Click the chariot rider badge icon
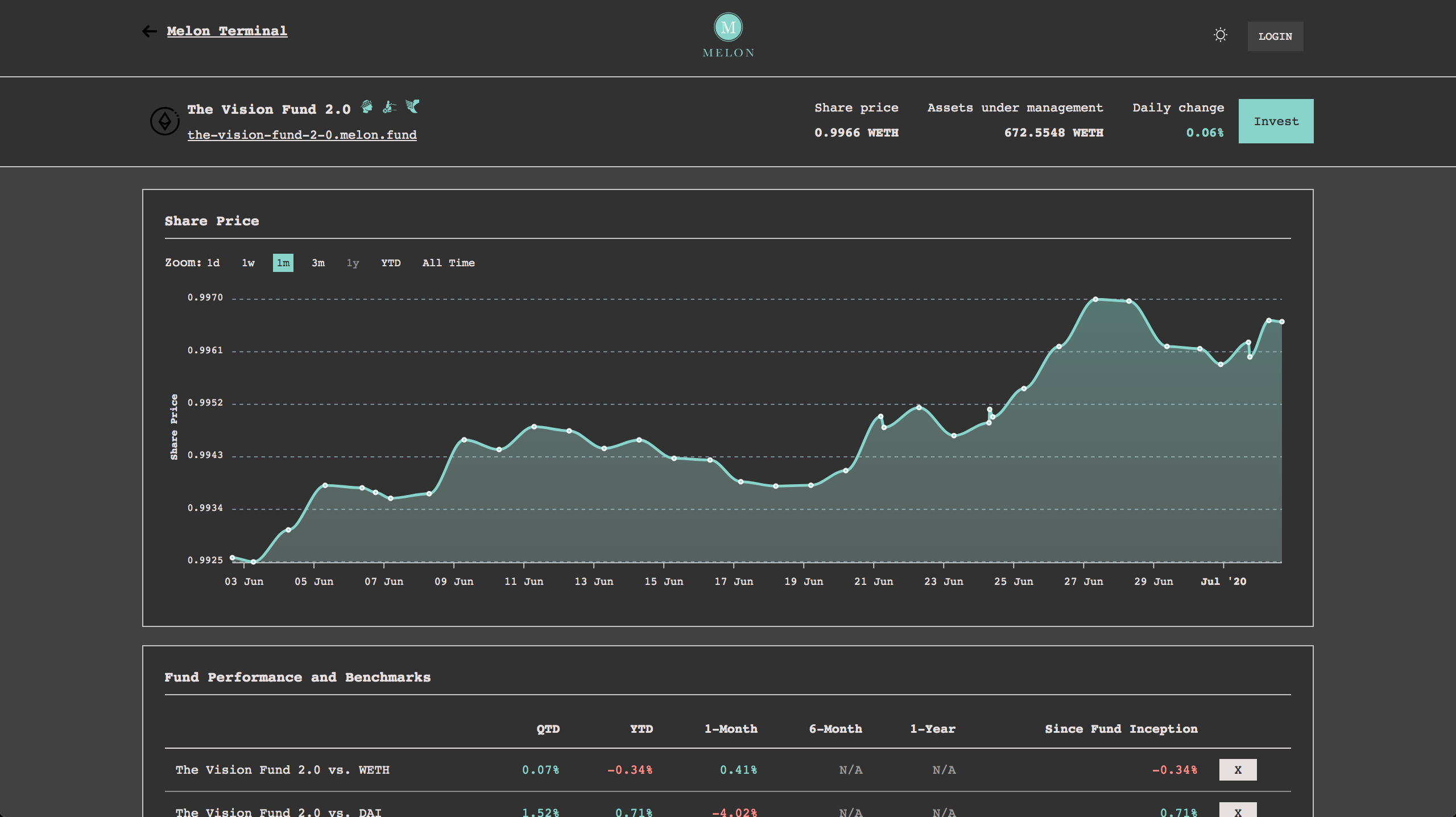This screenshot has width=1456, height=817. [390, 106]
